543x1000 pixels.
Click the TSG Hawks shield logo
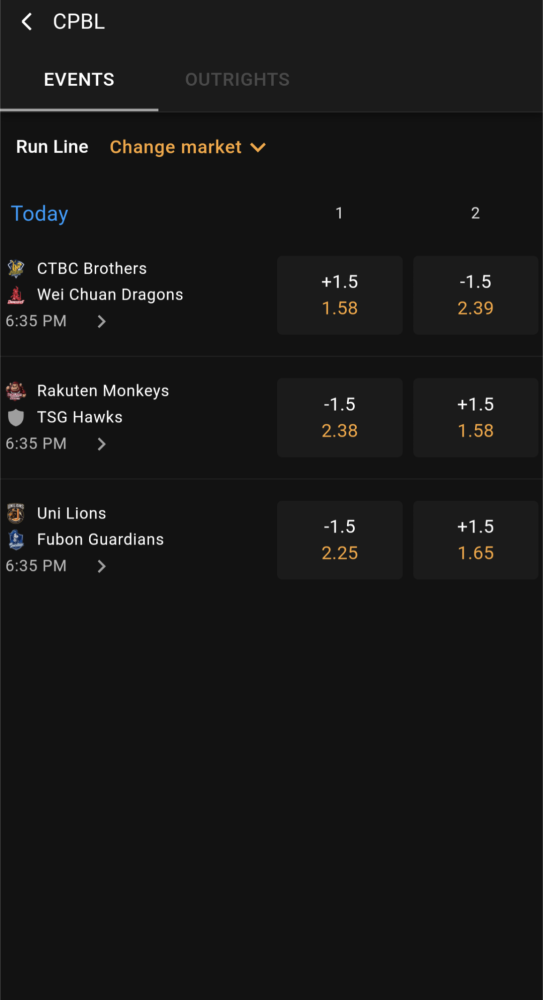click(16, 417)
